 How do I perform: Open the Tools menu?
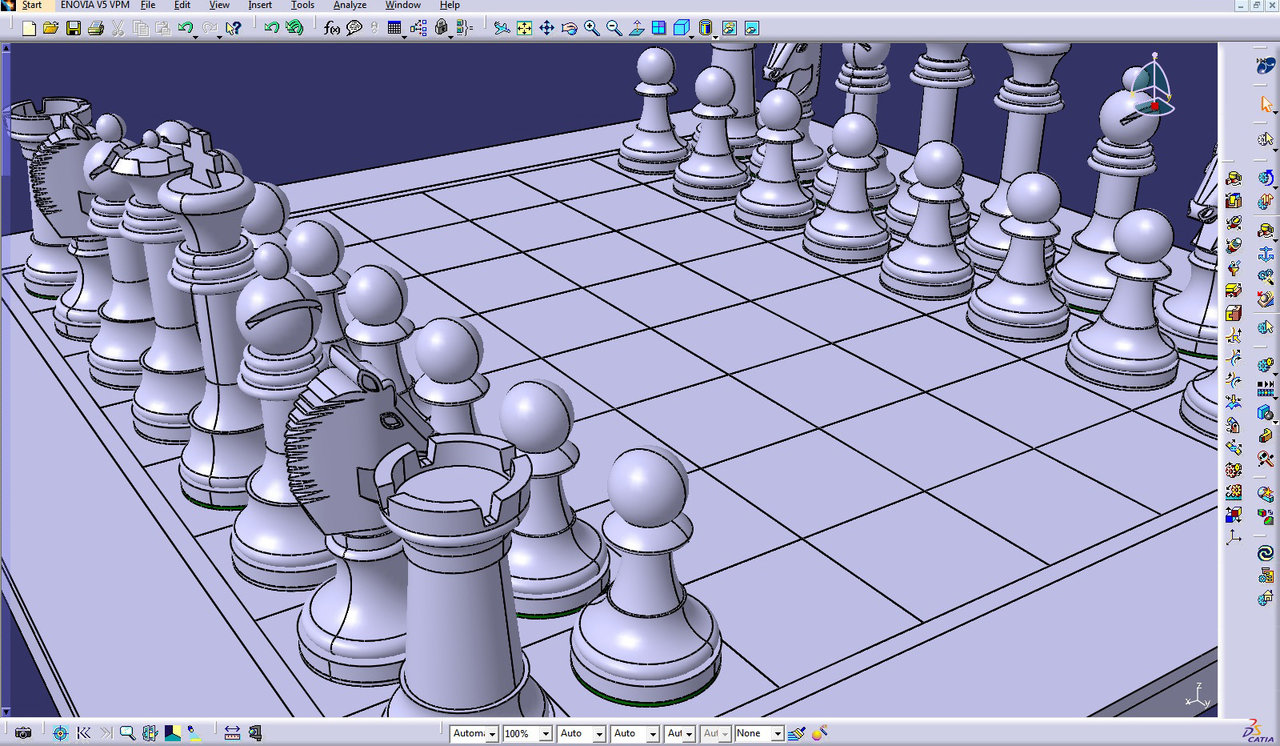[302, 5]
